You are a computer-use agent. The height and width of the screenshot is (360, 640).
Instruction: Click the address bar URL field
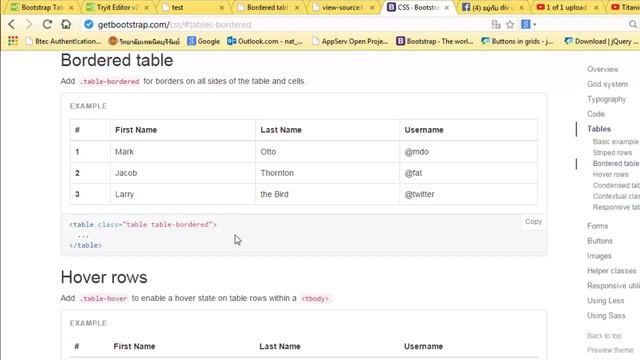(x=286, y=24)
